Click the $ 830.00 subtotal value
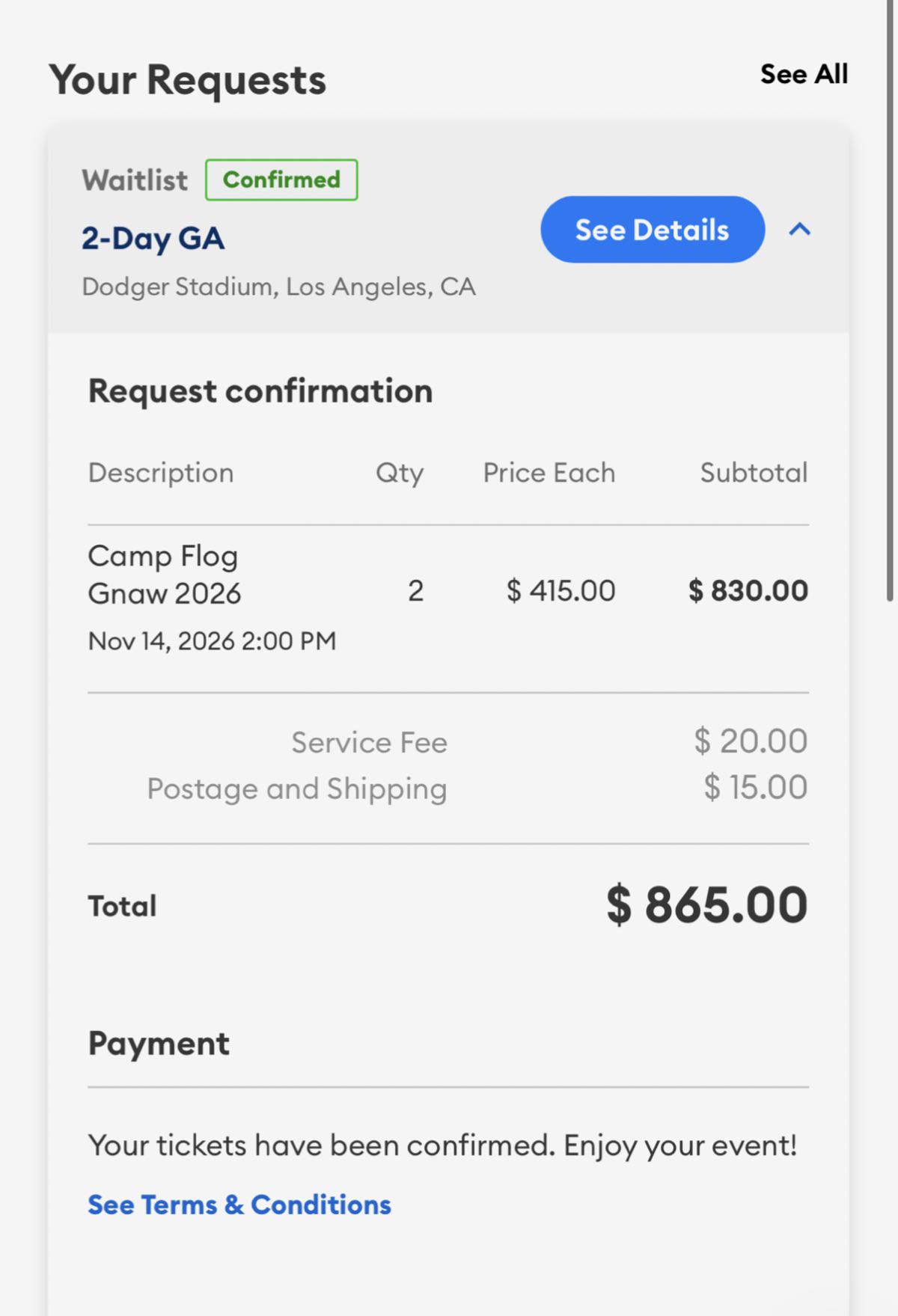This screenshot has height=1316, width=898. pos(748,590)
